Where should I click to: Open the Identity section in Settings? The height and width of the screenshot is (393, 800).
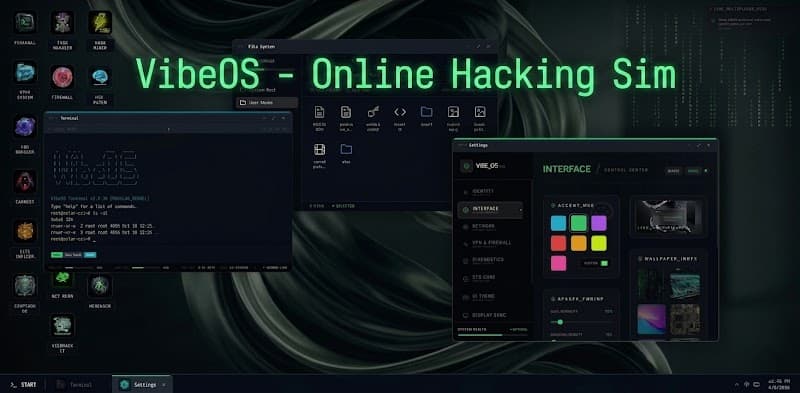490,191
